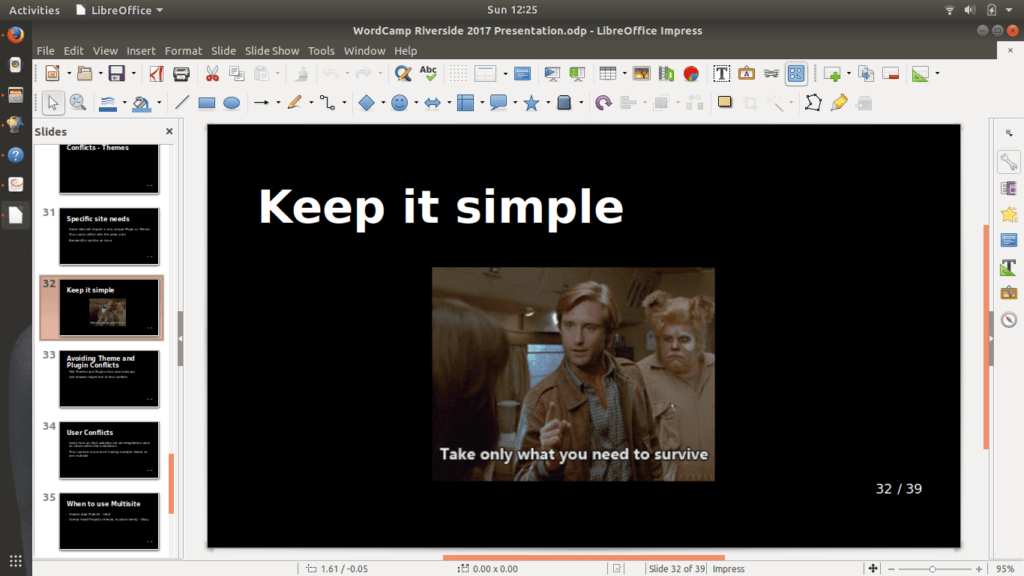The image size is (1024, 576).
Task: Open the Animation deck star icon
Action: (1009, 214)
